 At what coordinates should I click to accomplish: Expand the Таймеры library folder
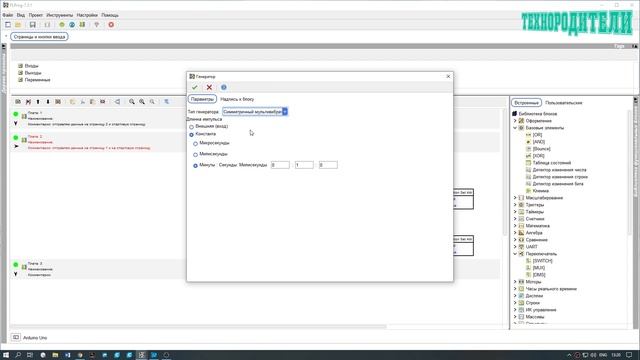[515, 212]
